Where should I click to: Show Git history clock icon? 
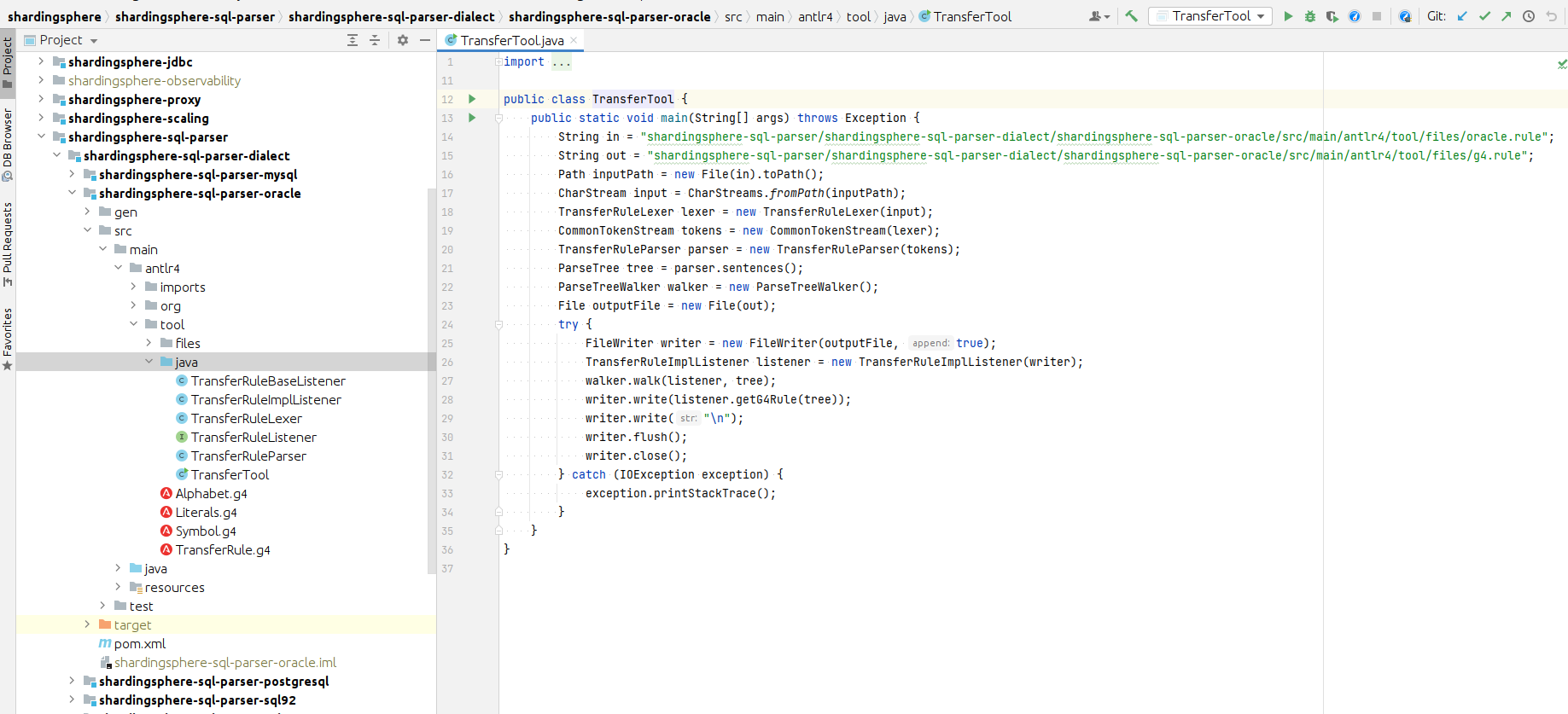(x=1529, y=16)
